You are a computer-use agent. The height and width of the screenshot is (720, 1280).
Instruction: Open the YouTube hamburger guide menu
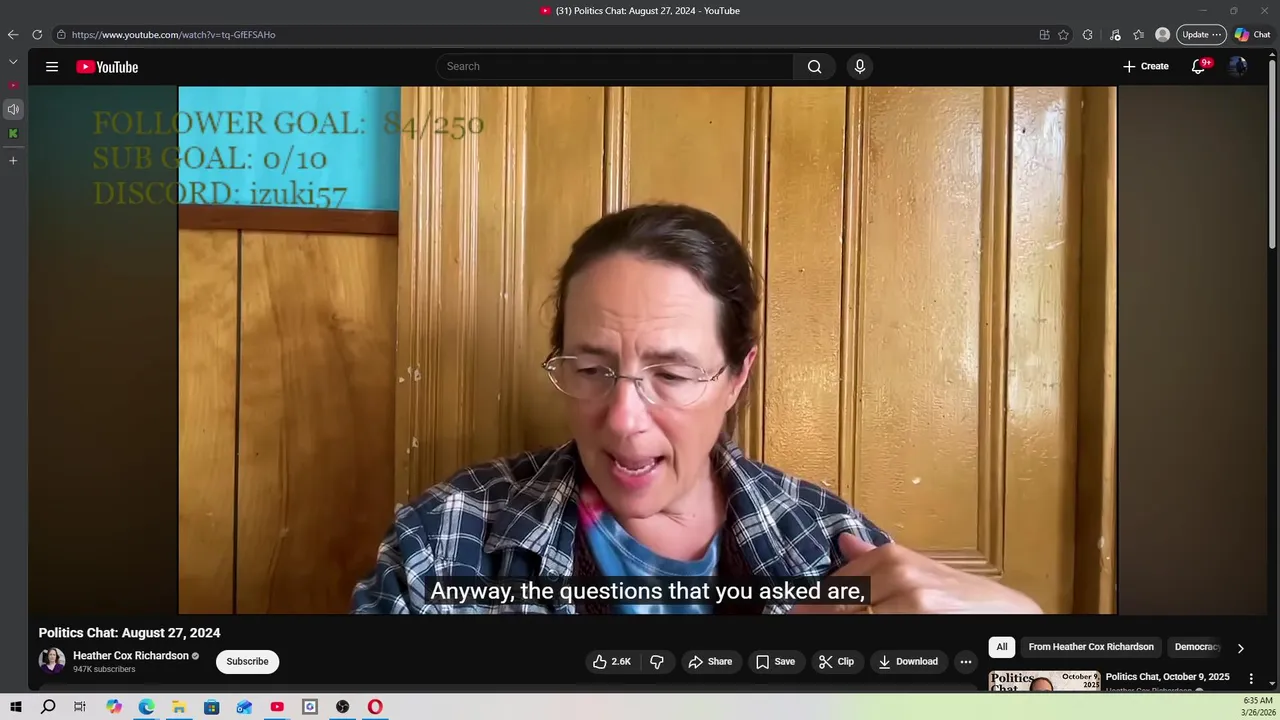click(52, 67)
